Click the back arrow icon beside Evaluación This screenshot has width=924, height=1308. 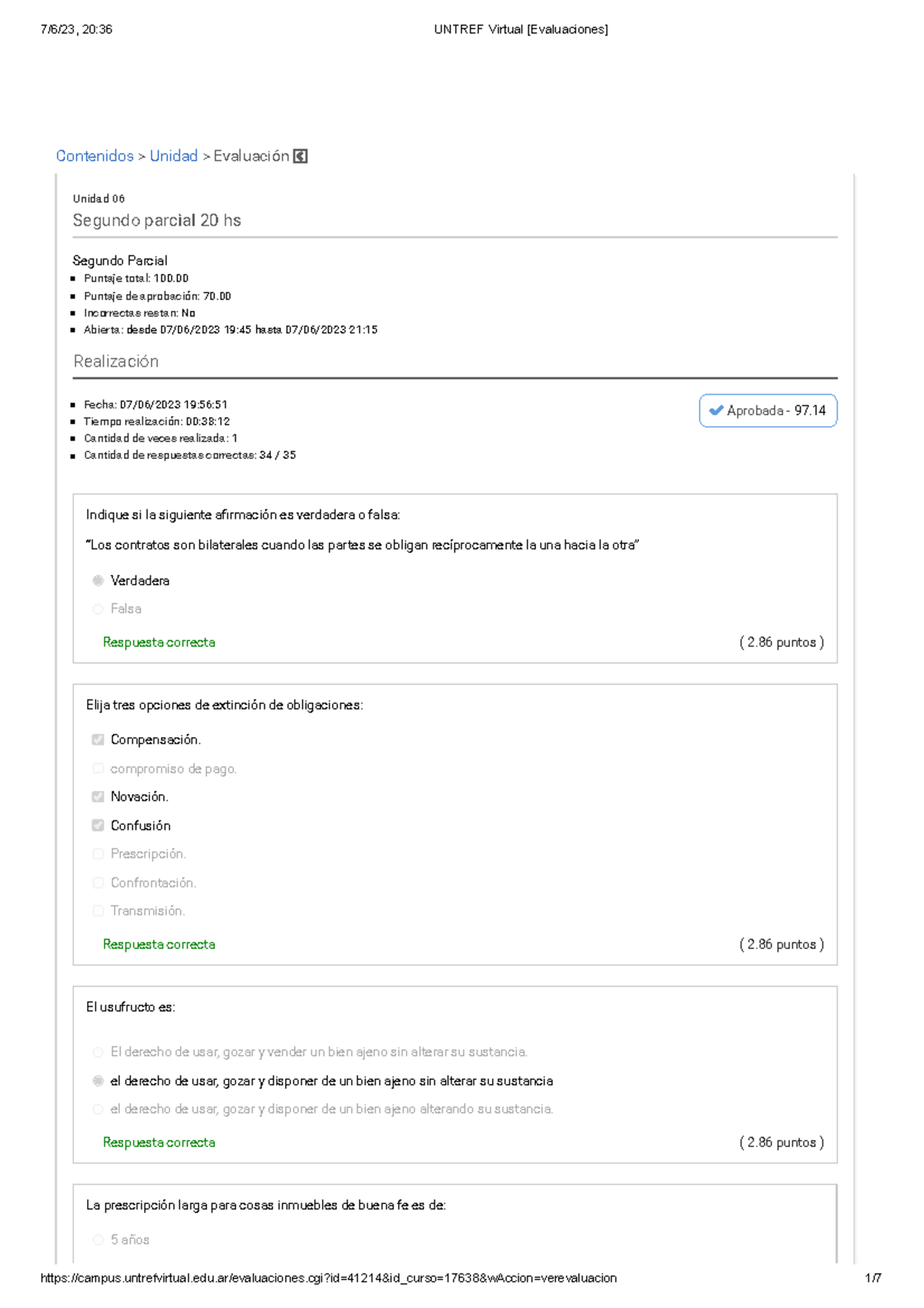coord(300,156)
